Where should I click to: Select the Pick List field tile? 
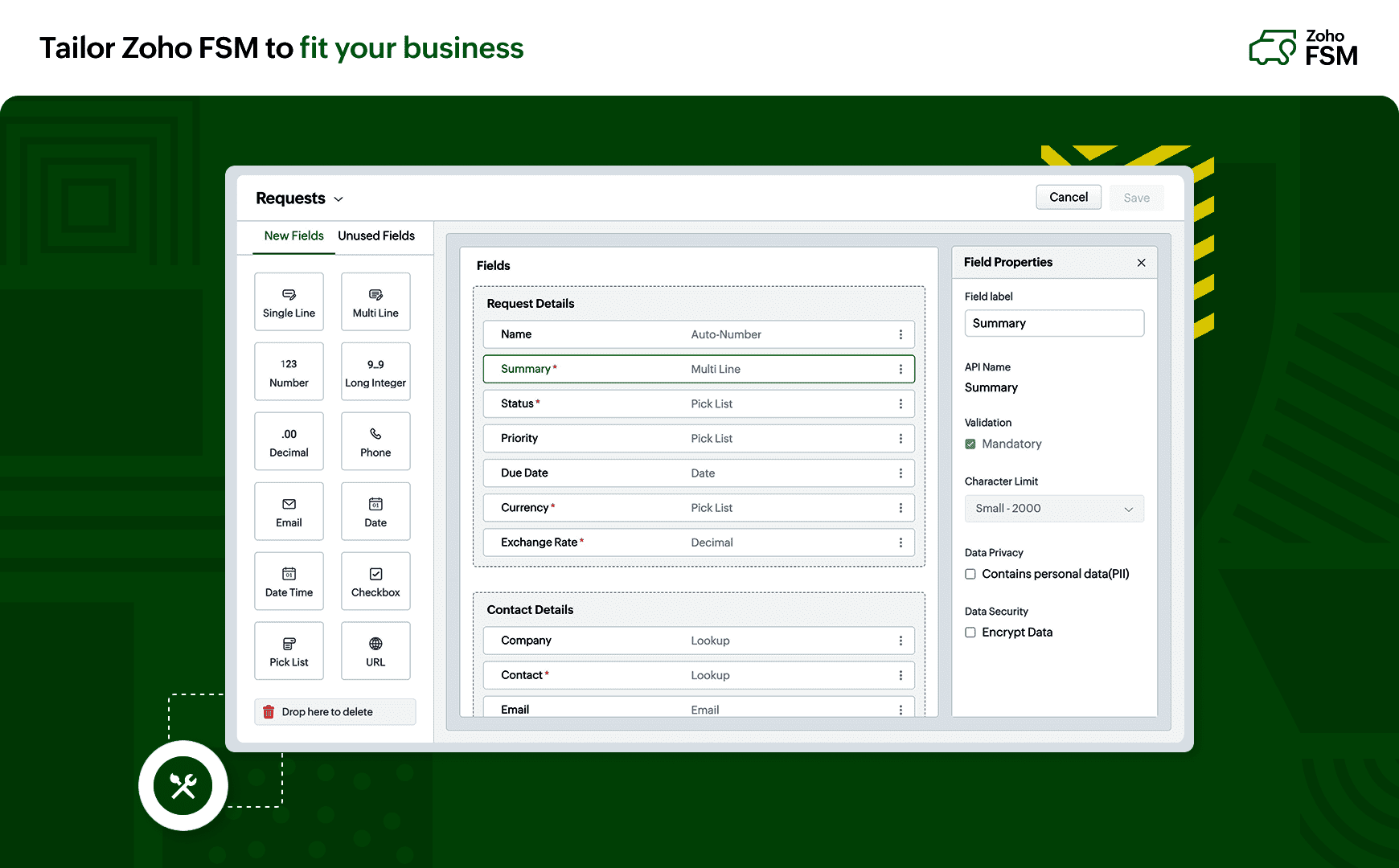289,651
